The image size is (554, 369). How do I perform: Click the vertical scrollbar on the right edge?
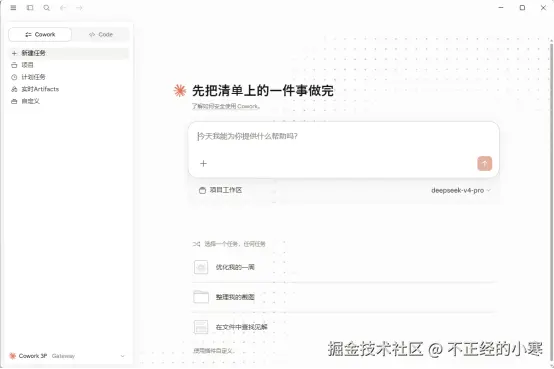[552, 202]
